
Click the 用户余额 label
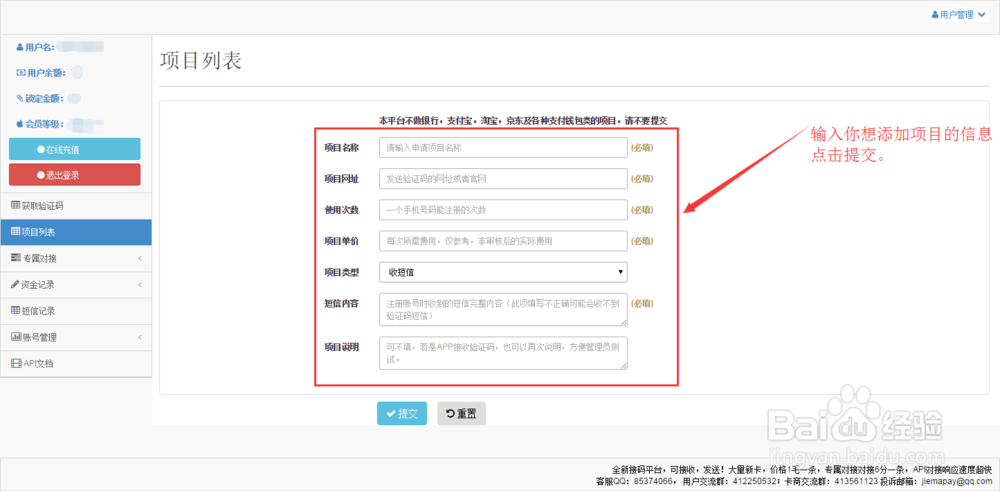point(46,73)
